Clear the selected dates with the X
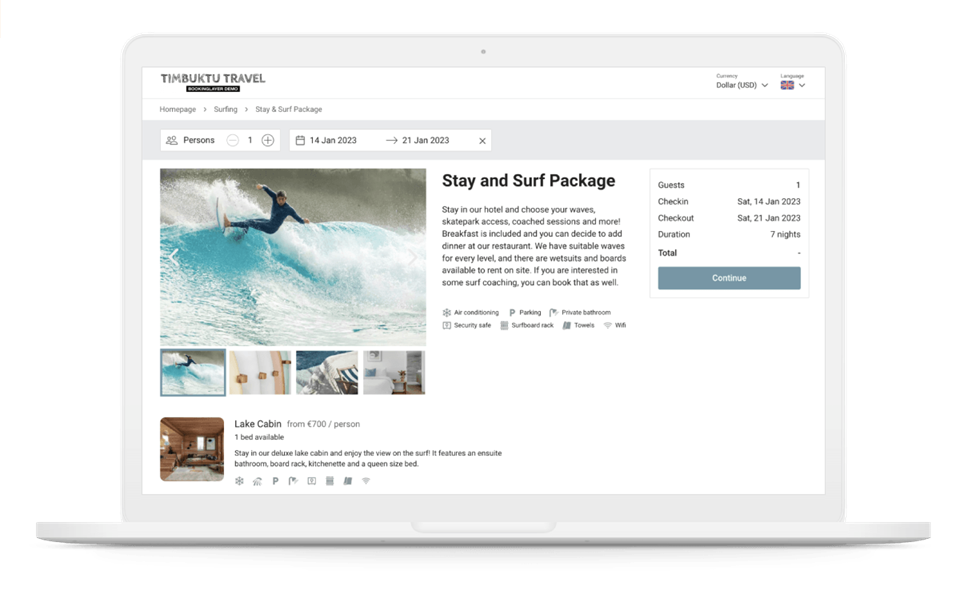Screen dimensions: 960x594 482,141
